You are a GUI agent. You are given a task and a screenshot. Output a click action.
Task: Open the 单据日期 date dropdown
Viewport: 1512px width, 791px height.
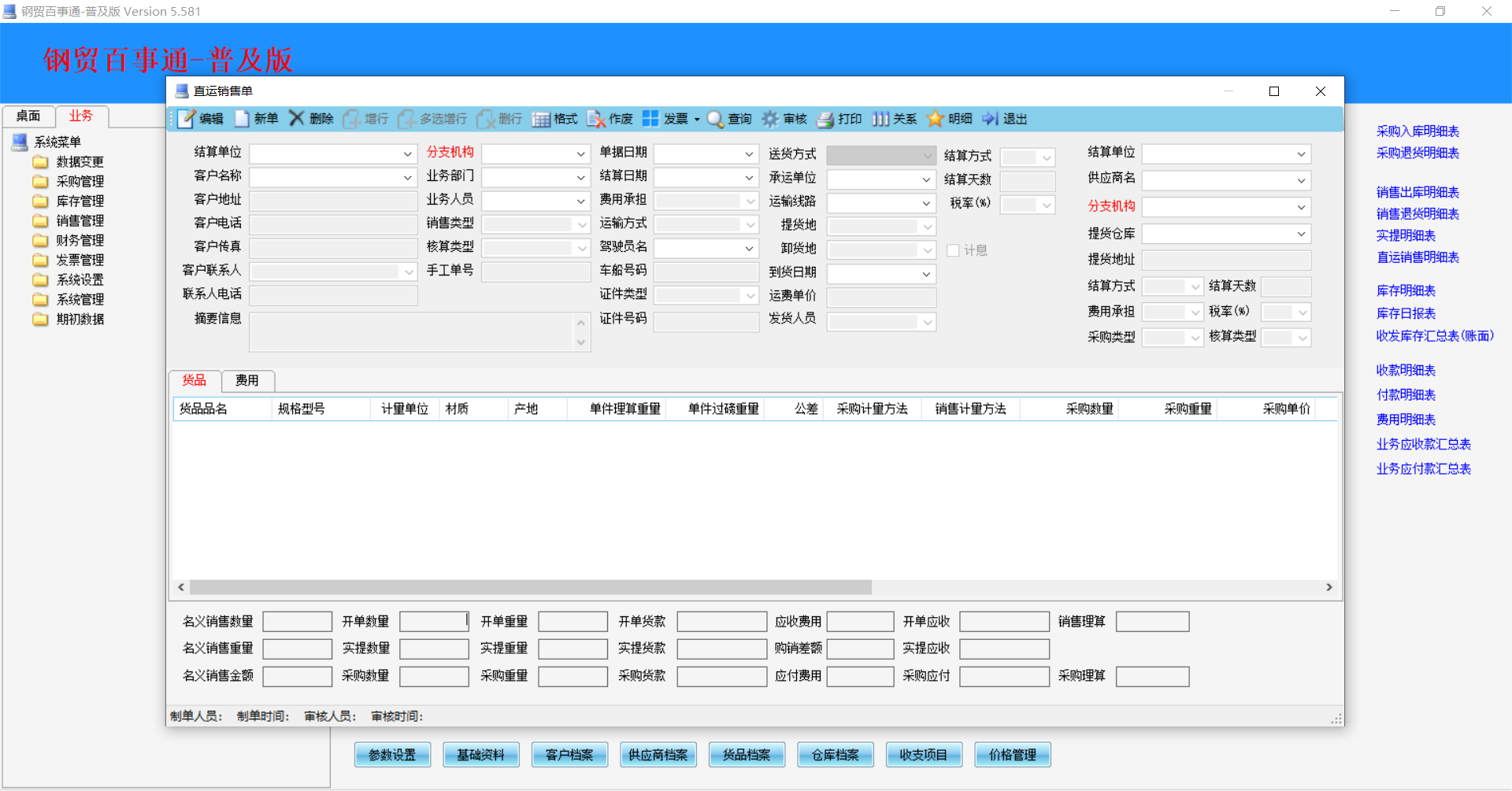click(749, 154)
